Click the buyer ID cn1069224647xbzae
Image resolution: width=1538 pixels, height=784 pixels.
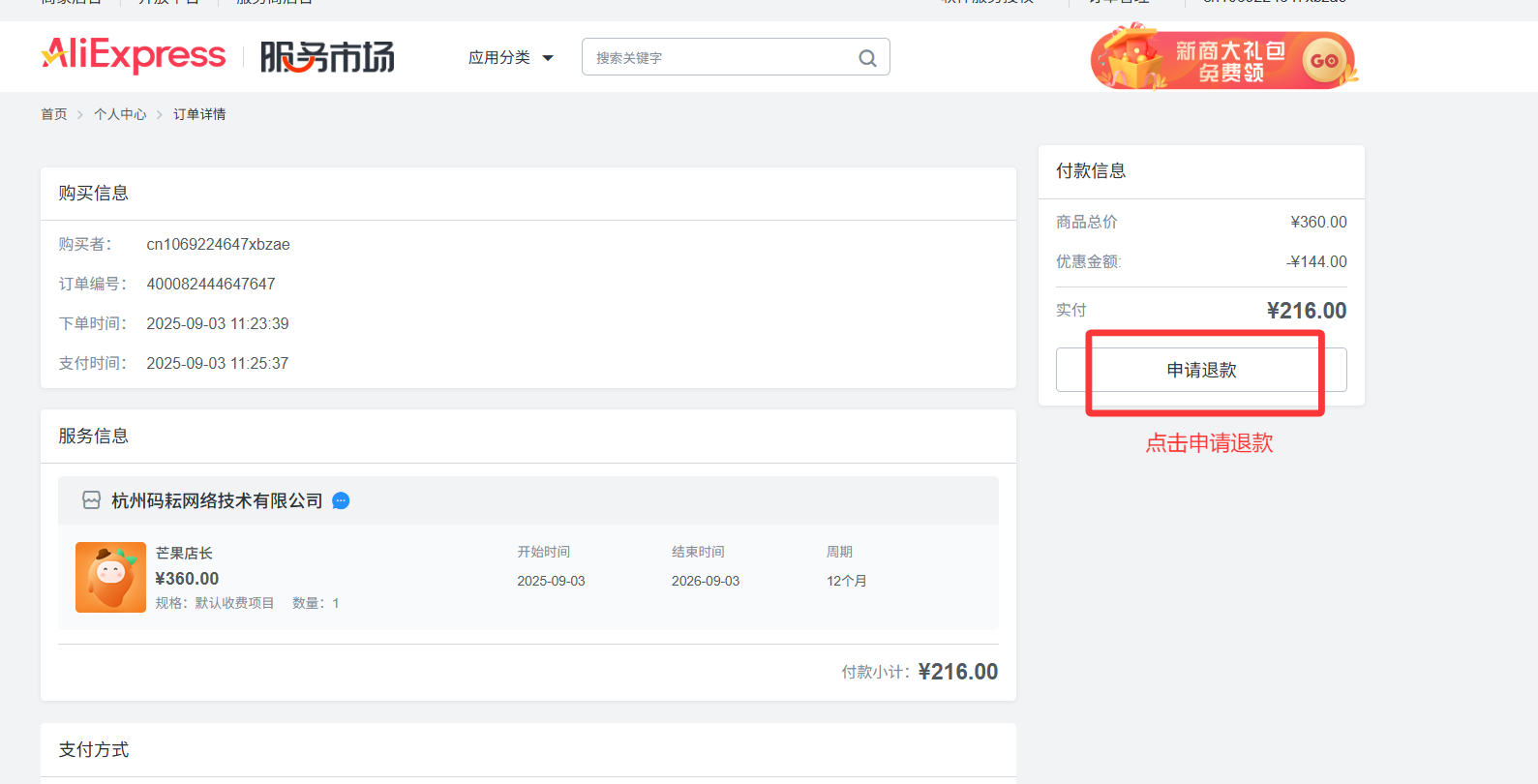coord(218,244)
